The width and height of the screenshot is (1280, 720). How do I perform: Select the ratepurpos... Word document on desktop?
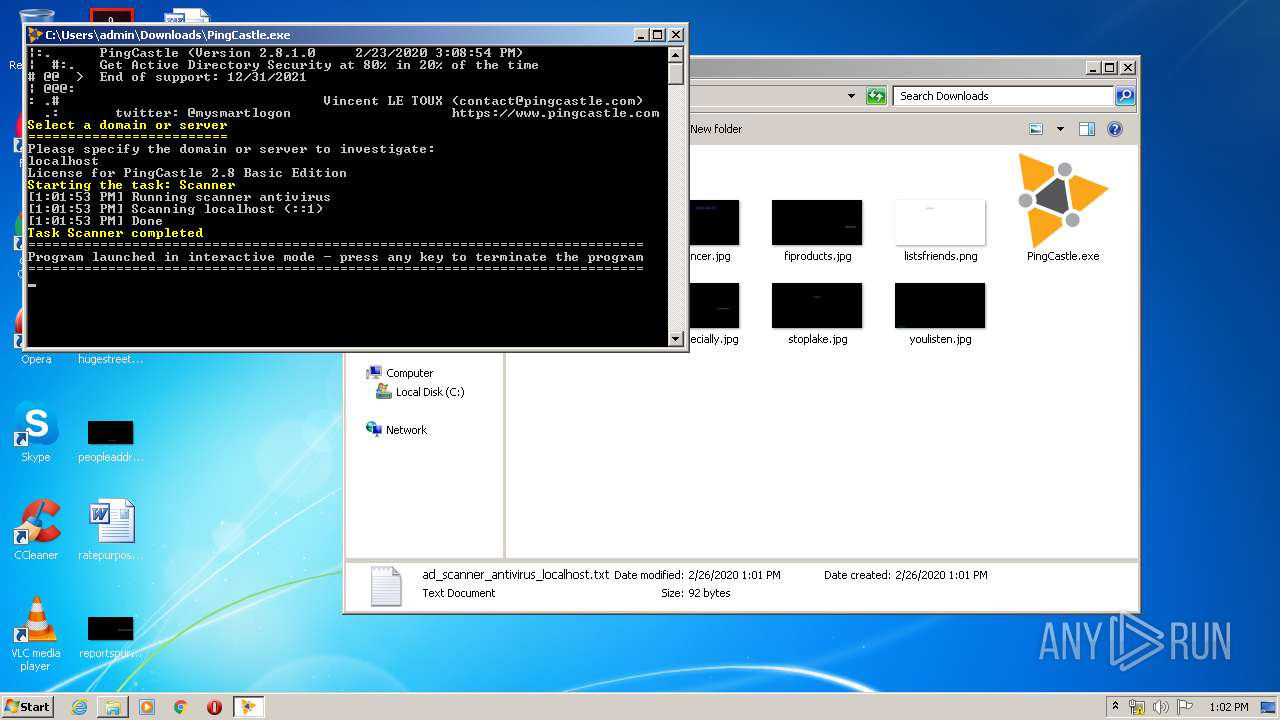tap(110, 530)
